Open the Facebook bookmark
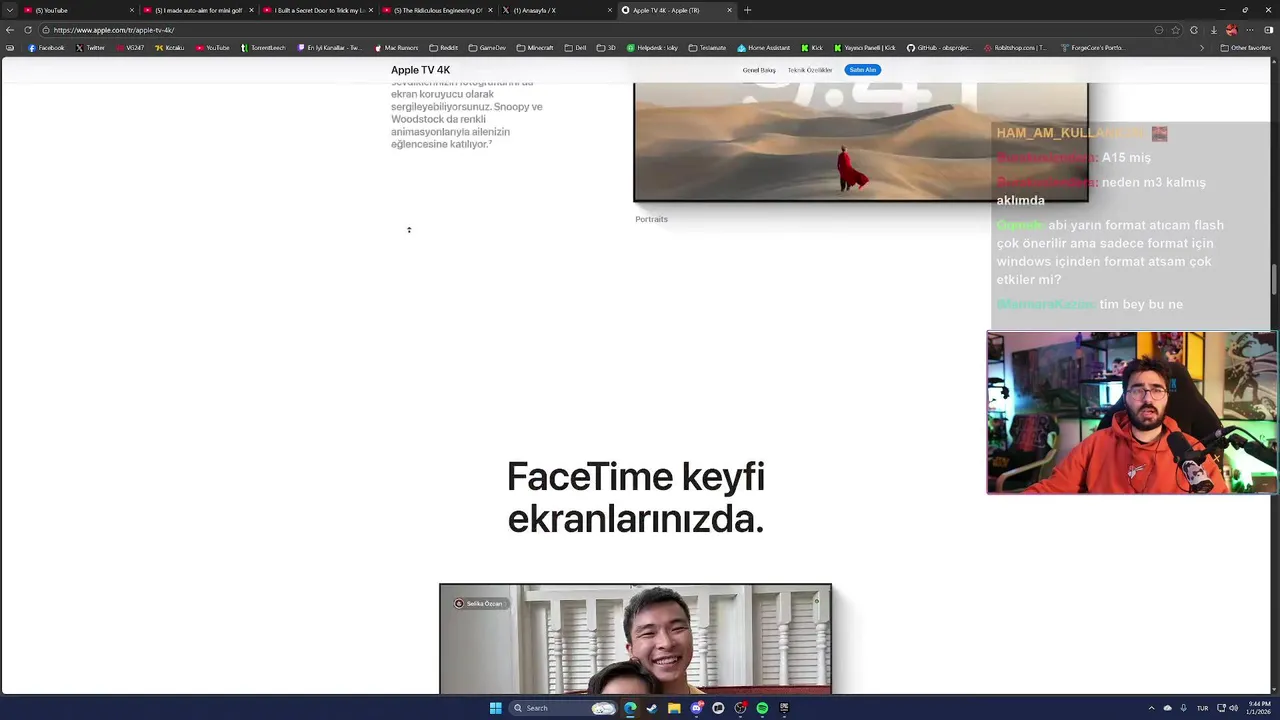The width and height of the screenshot is (1280, 720). coord(46,48)
